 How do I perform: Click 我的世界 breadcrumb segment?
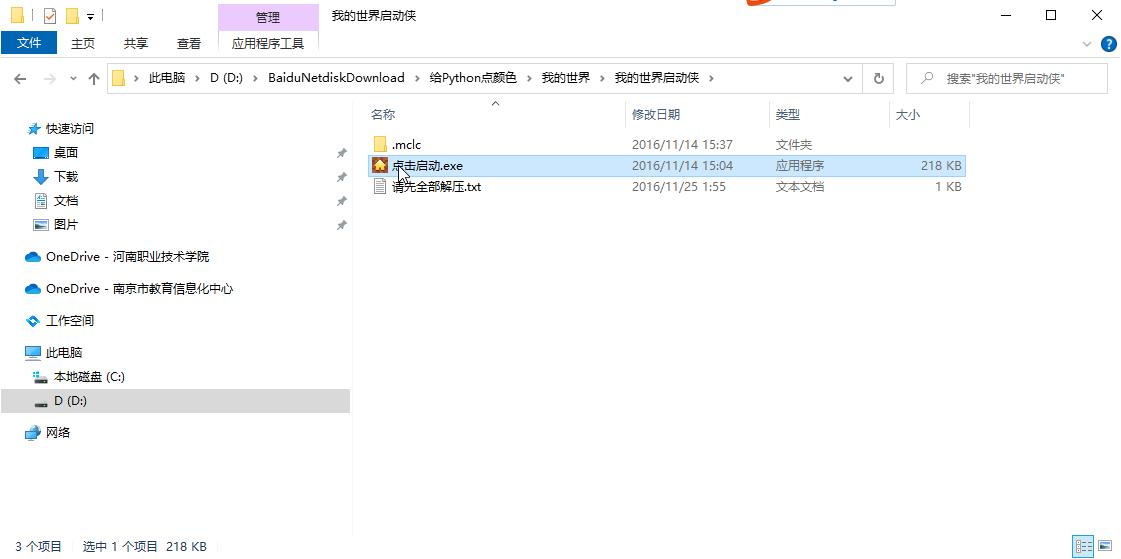[x=566, y=78]
